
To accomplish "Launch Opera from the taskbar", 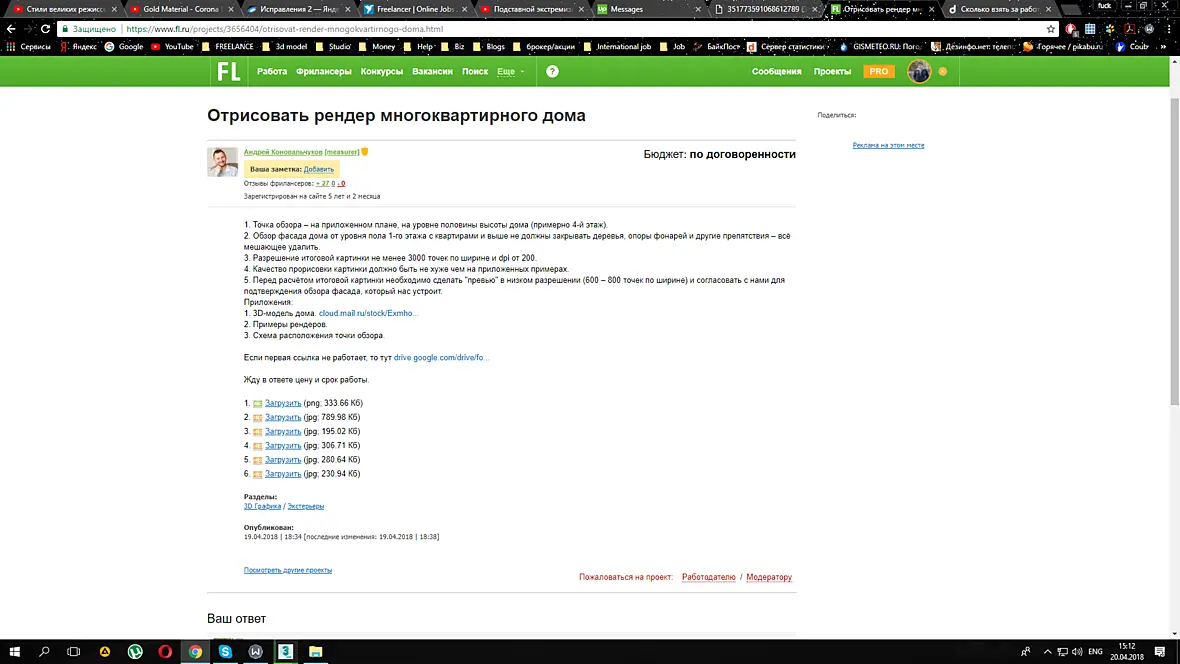I will pyautogui.click(x=165, y=651).
